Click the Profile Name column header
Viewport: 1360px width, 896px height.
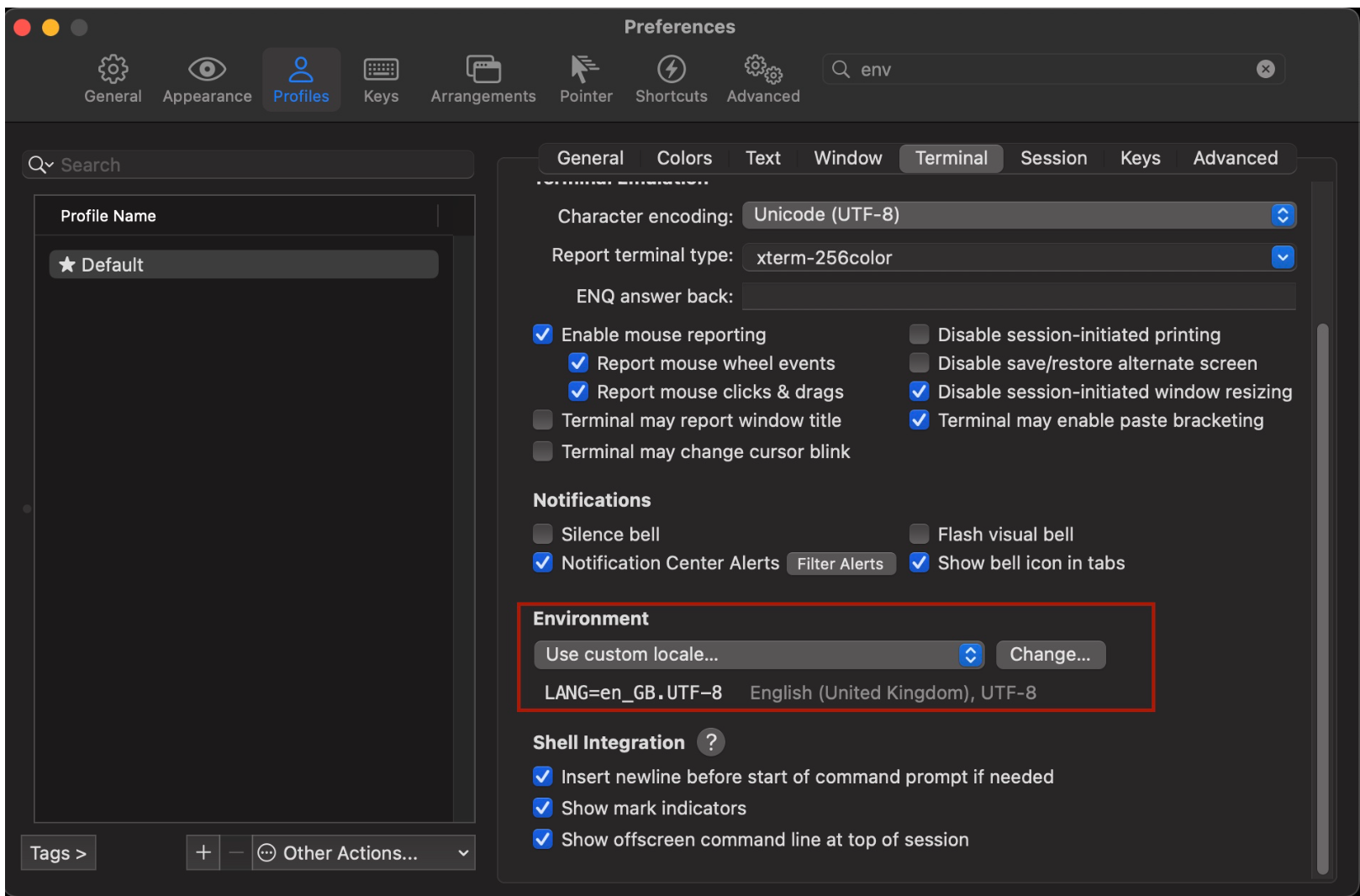(236, 216)
